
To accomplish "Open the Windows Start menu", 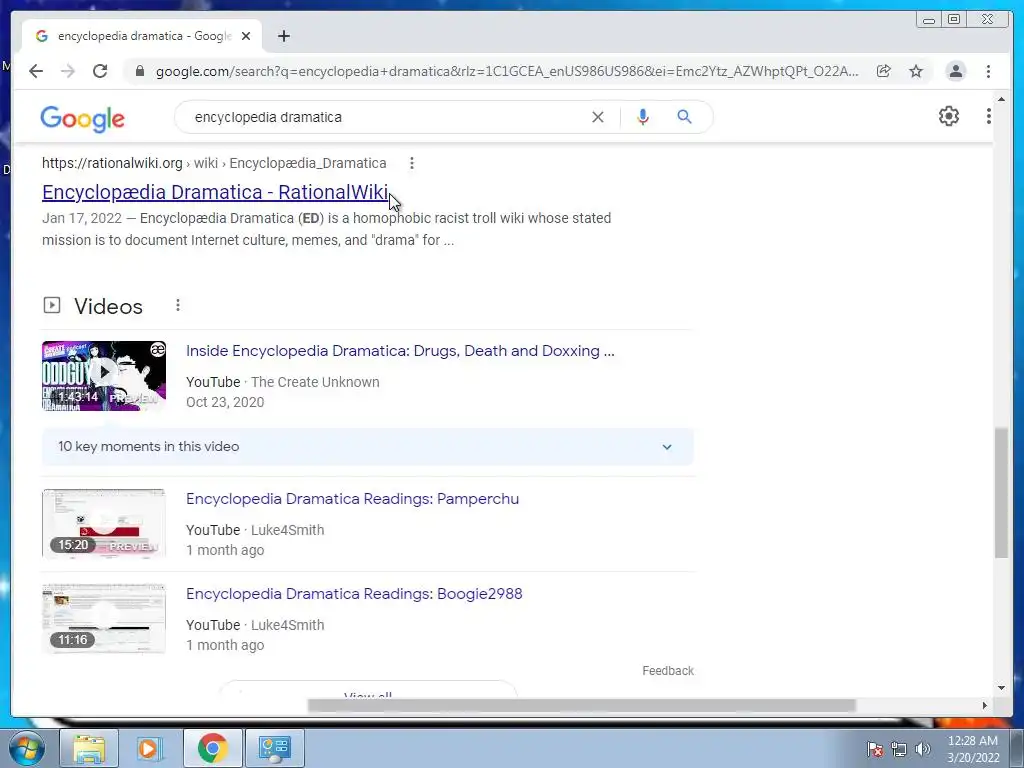I will point(27,748).
